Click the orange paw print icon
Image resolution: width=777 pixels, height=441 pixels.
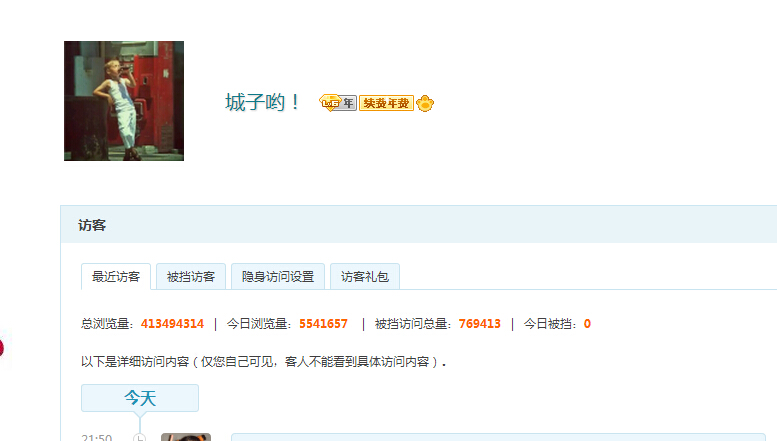pyautogui.click(x=425, y=103)
